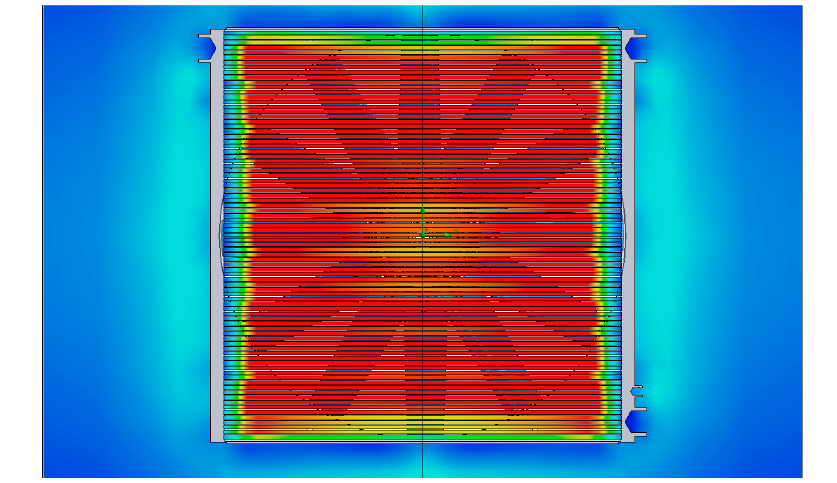
Task: Click the large bottom-right mounting bracket
Action: (x=636, y=423)
